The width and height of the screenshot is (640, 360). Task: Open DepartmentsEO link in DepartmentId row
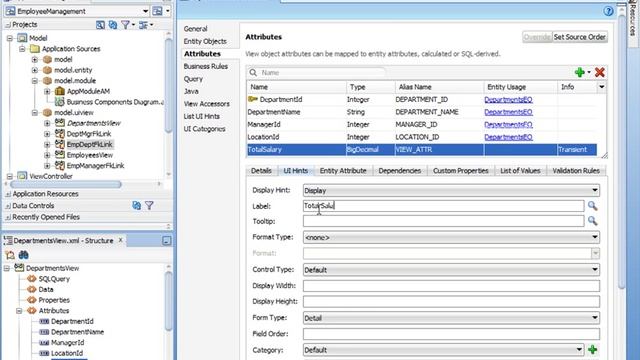coord(508,100)
